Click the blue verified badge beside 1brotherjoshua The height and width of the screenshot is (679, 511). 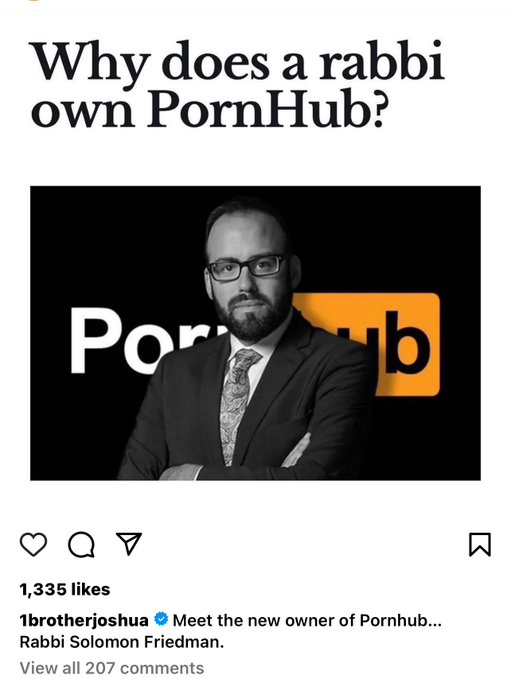[x=161, y=620]
